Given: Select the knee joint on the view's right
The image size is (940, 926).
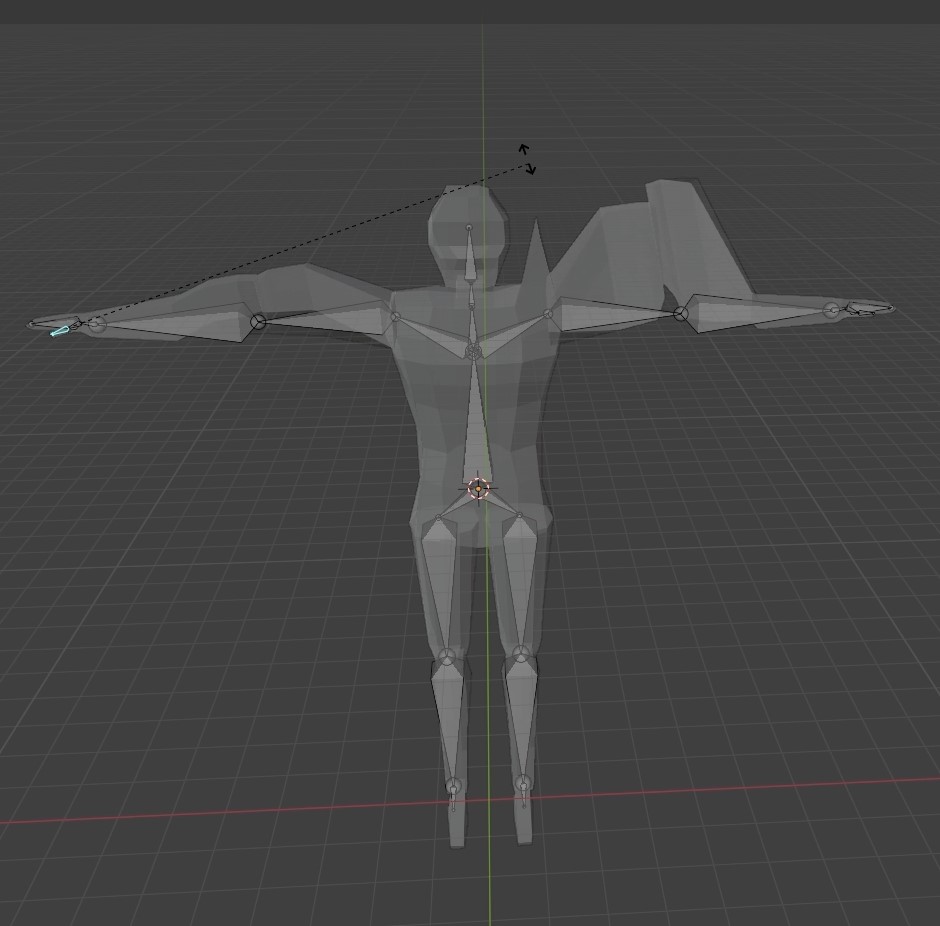Looking at the screenshot, I should (x=521, y=653).
